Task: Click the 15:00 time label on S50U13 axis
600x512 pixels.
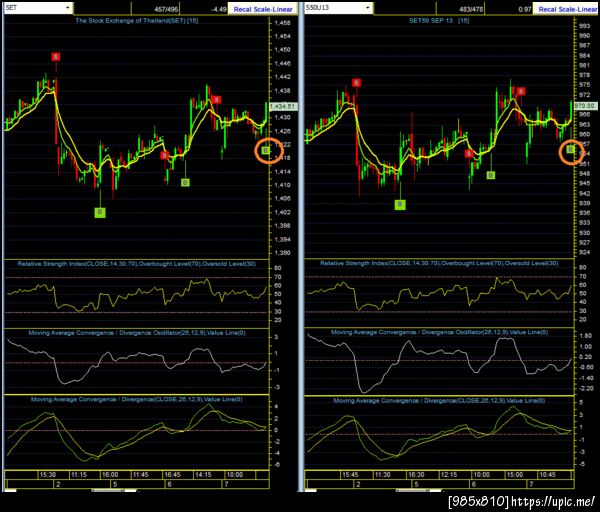Action: (x=515, y=474)
